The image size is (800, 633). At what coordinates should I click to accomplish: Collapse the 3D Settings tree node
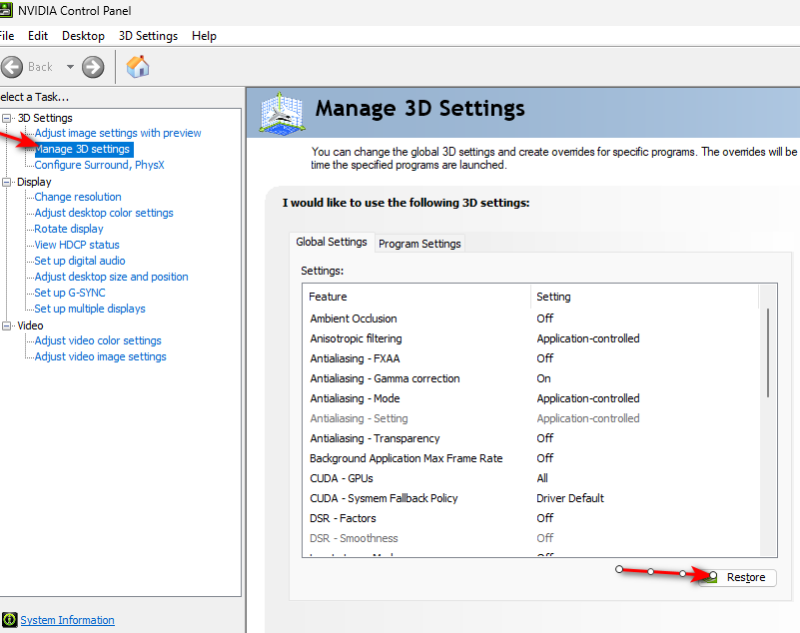[7, 118]
